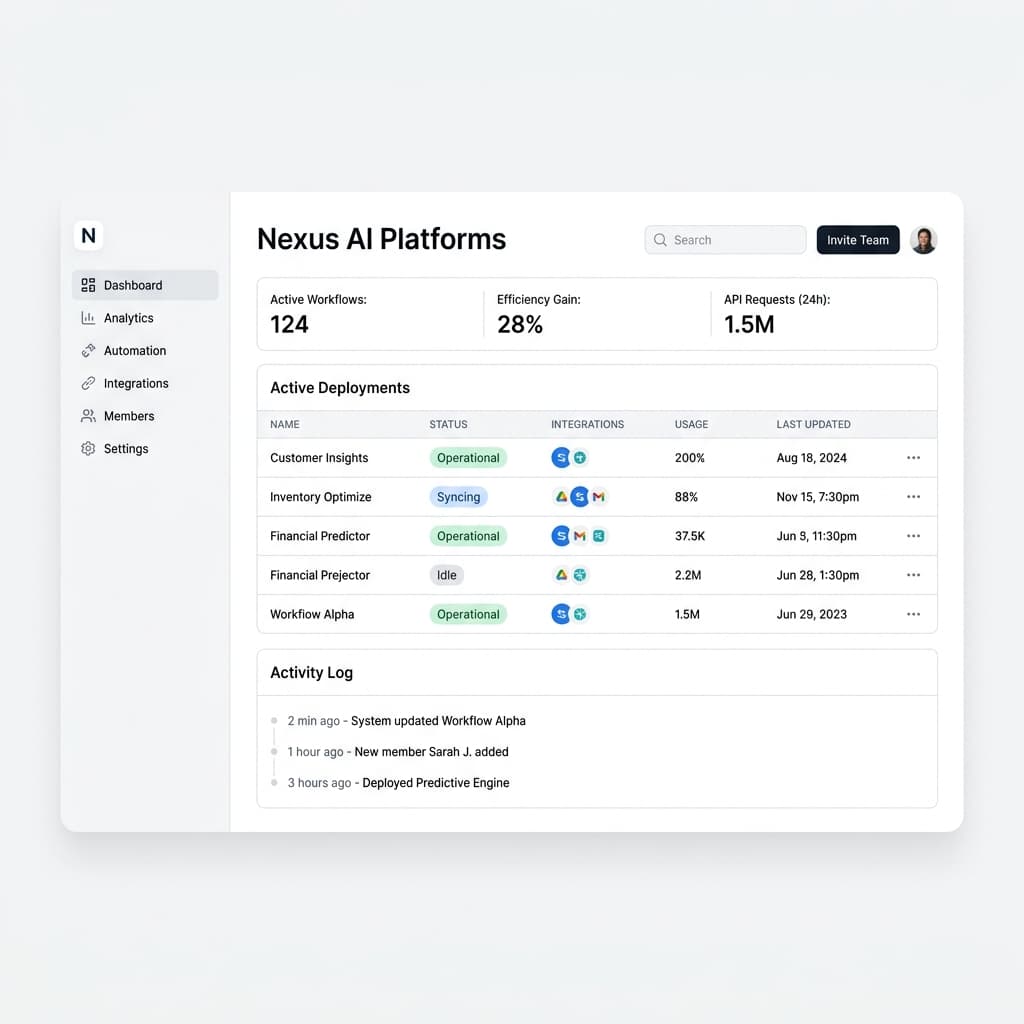This screenshot has width=1024, height=1024.
Task: Click the Efficiency Gain 28% value
Action: point(520,325)
